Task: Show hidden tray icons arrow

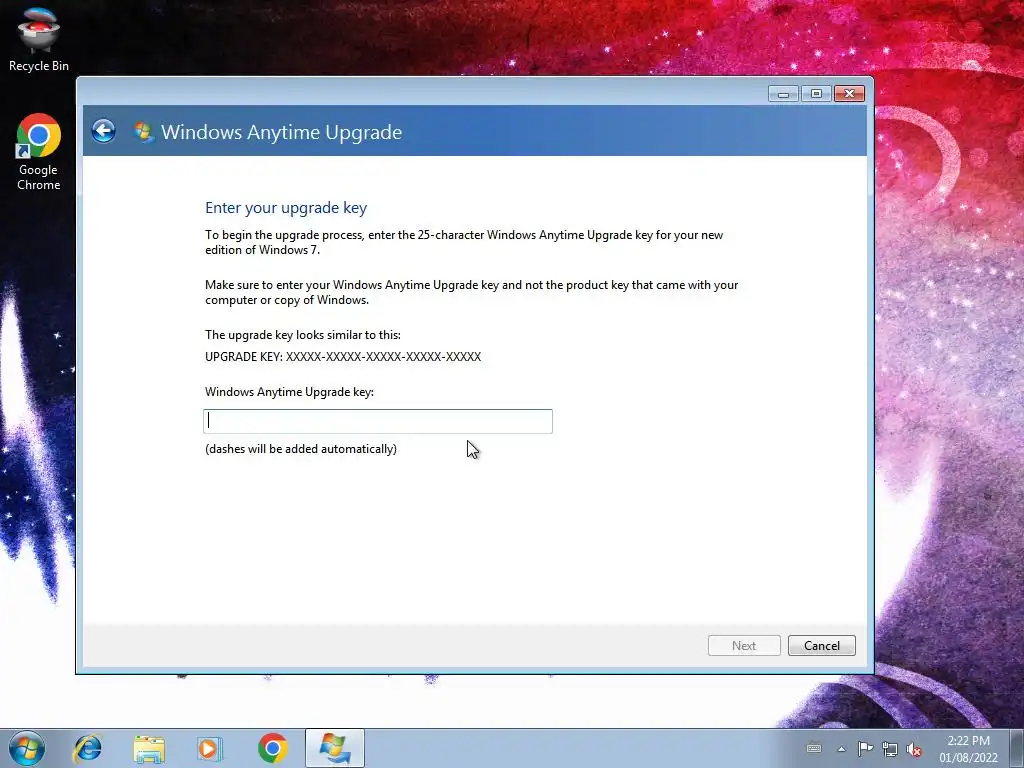Action: coord(842,749)
